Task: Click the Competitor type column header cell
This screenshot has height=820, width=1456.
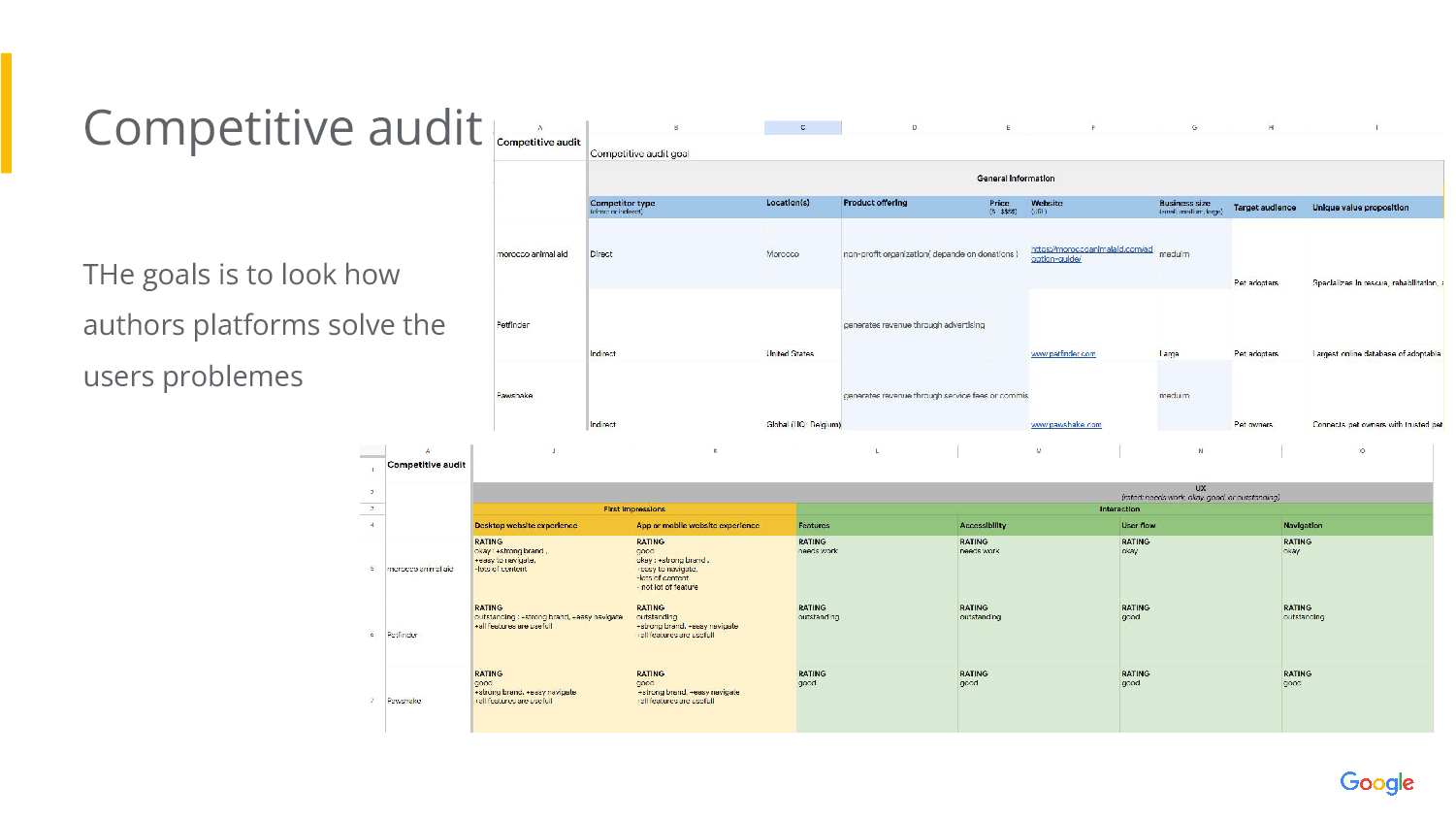Action: [623, 205]
